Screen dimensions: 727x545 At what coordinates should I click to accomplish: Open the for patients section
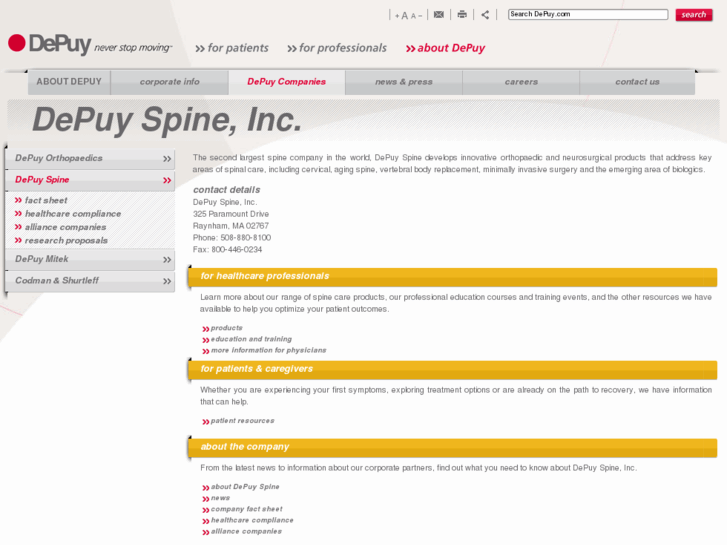pos(232,48)
